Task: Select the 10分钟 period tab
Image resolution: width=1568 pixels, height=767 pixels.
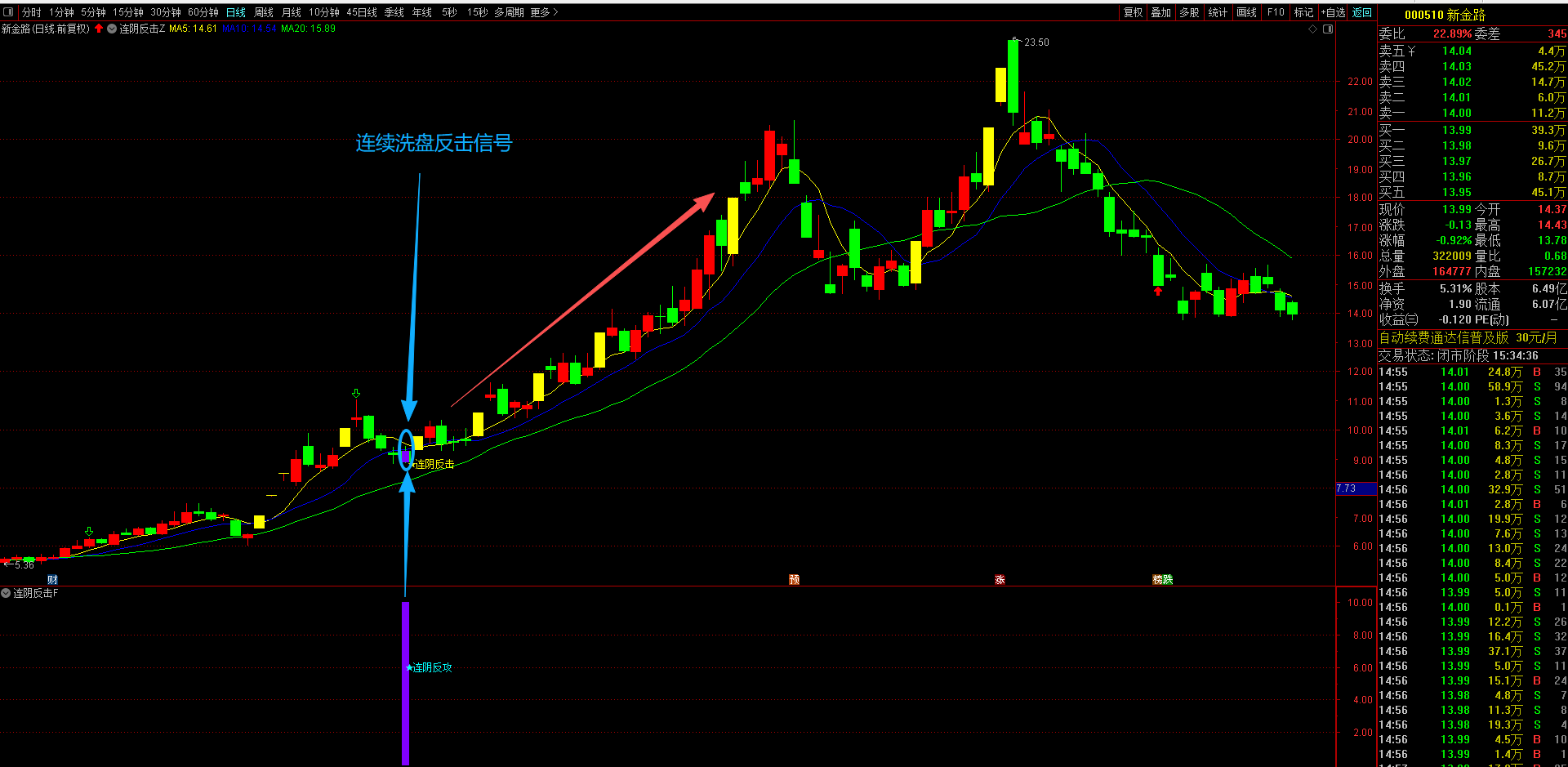Action: (x=324, y=12)
